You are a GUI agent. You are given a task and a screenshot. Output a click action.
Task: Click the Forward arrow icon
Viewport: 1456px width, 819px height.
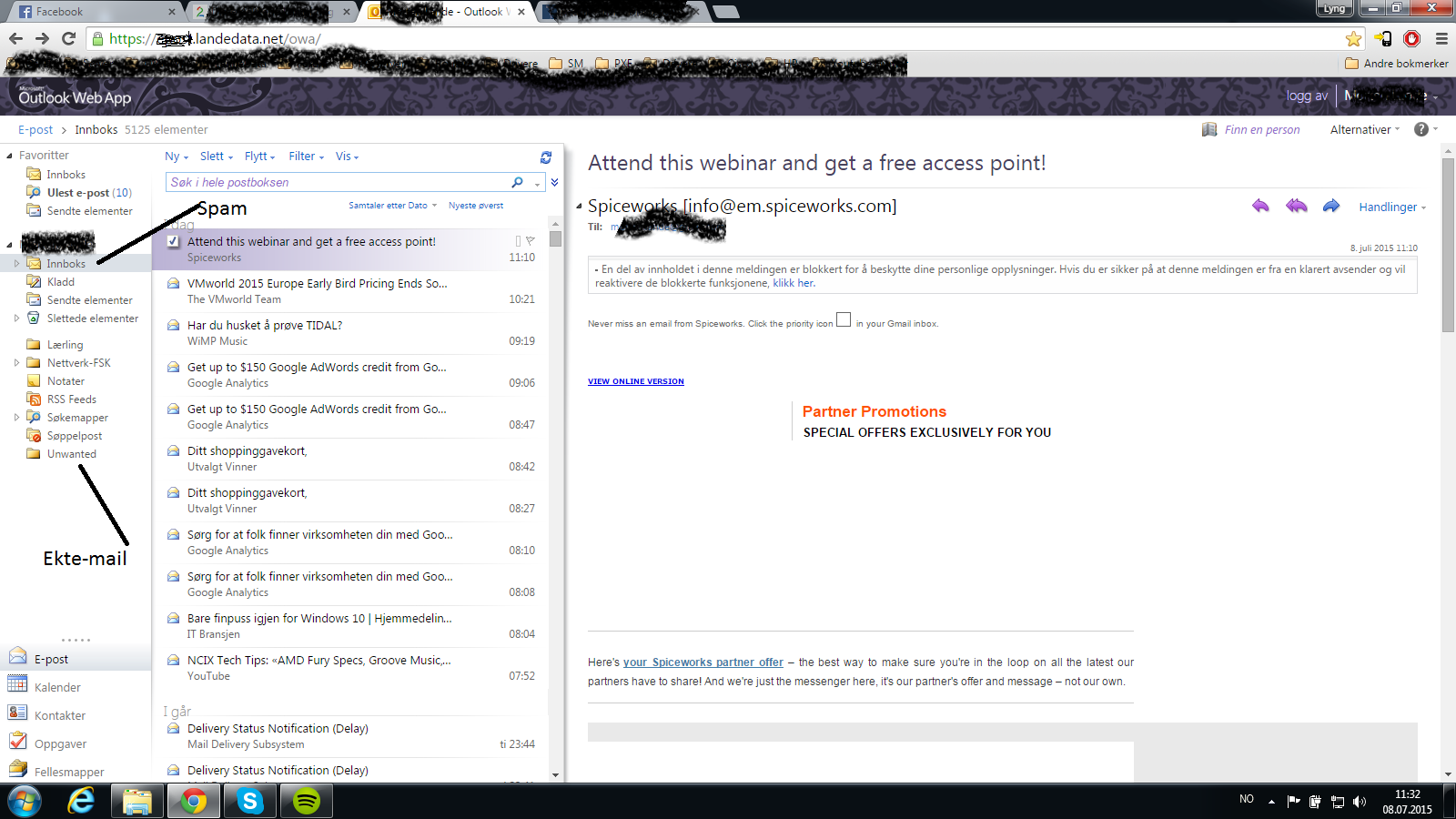(x=1331, y=207)
